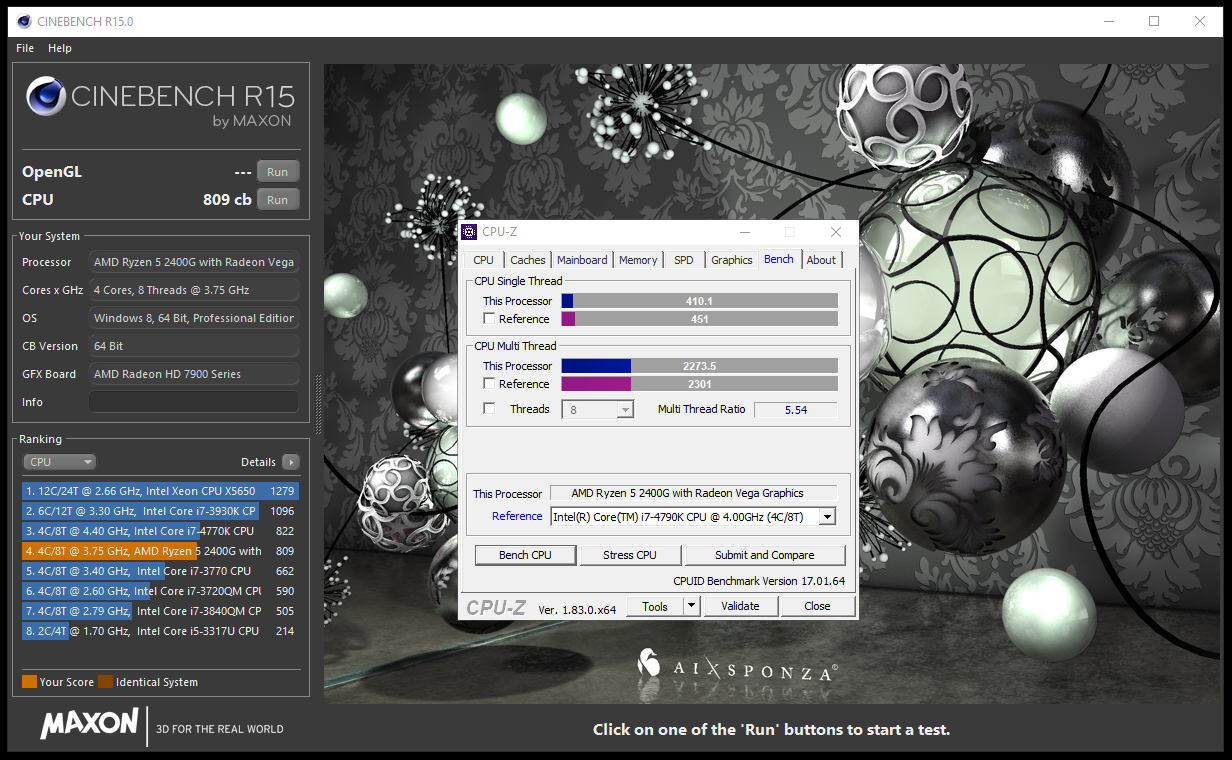Close the CPU-Z window with X
The height and width of the screenshot is (760, 1232).
[x=836, y=232]
